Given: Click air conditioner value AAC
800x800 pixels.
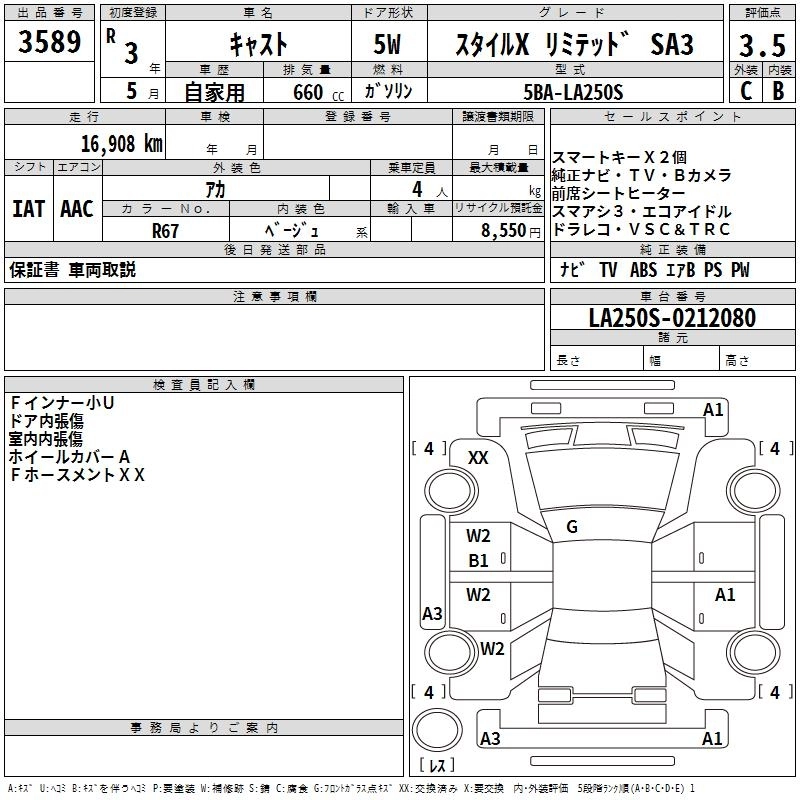Looking at the screenshot, I should tap(77, 209).
